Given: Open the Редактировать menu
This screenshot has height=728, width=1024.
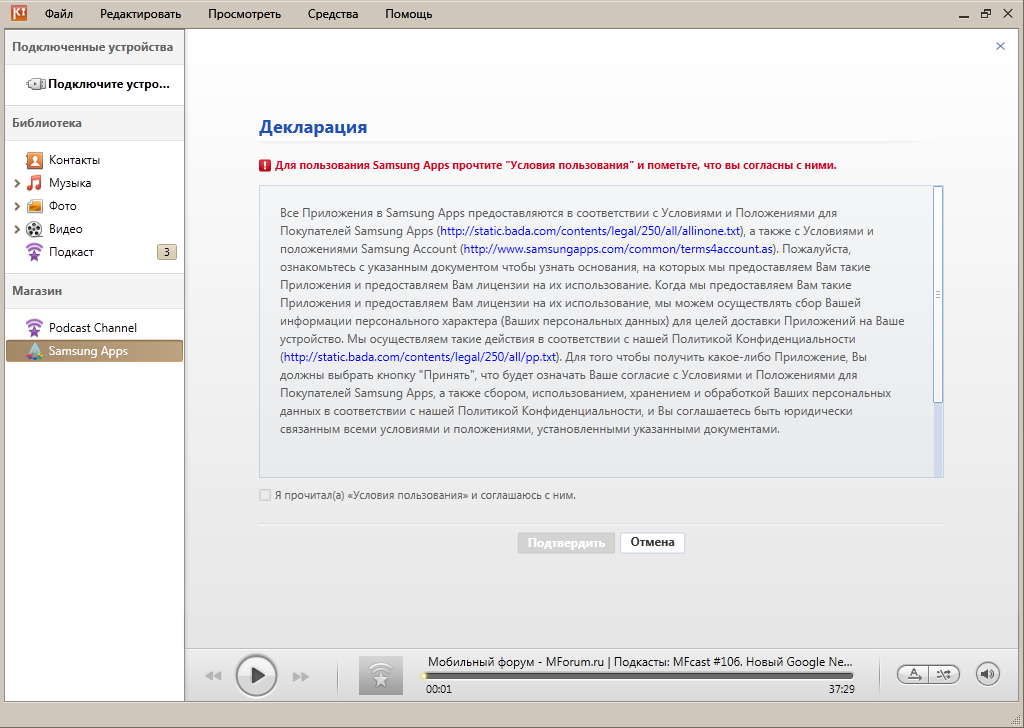Looking at the screenshot, I should click(x=140, y=14).
